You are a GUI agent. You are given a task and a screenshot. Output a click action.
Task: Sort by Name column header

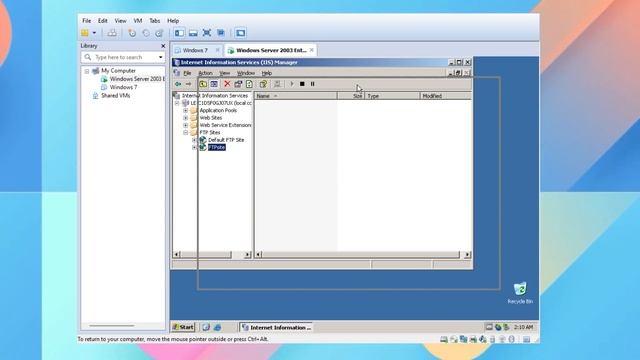pyautogui.click(x=296, y=96)
